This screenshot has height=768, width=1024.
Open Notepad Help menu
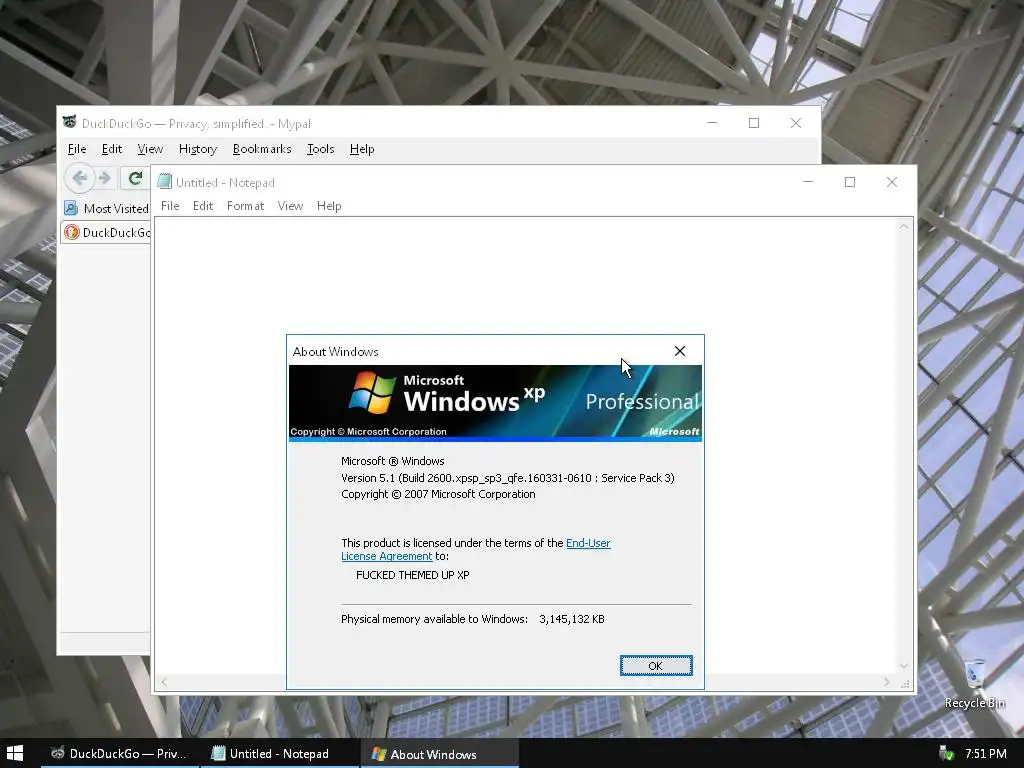(329, 206)
